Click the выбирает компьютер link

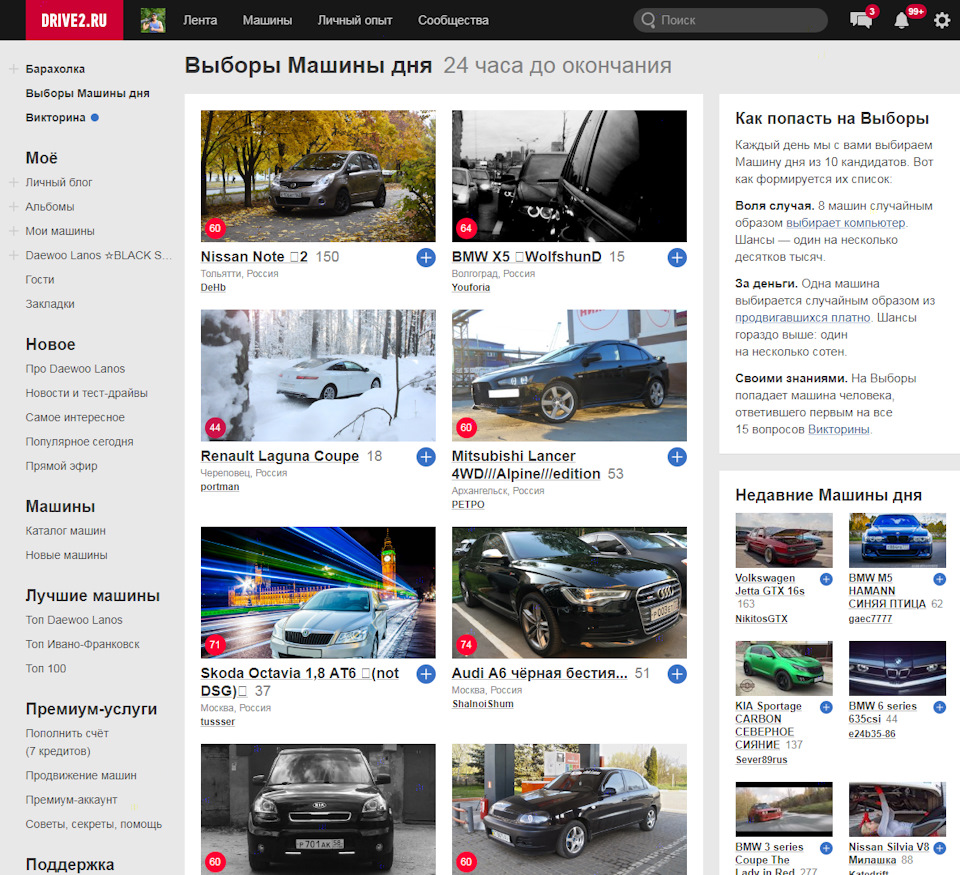click(x=846, y=223)
